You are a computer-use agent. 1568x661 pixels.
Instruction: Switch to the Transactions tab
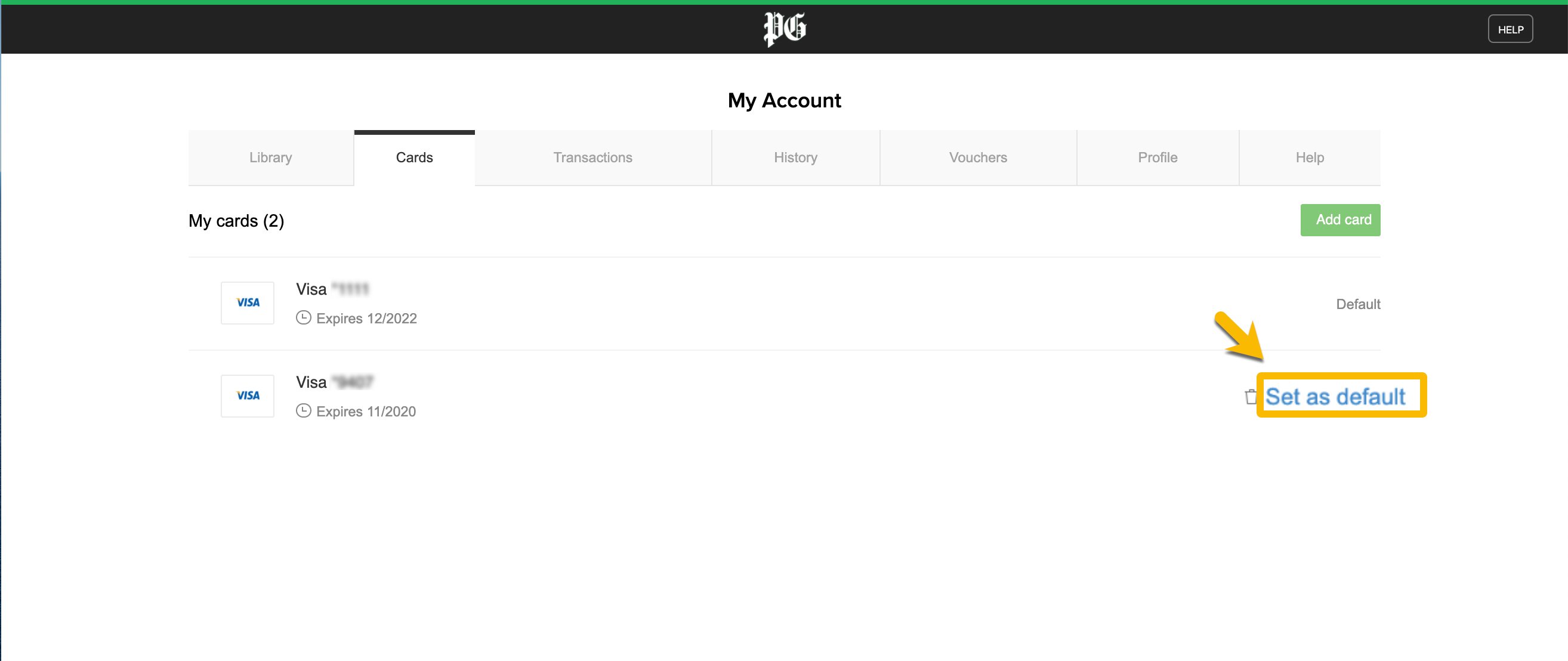coord(593,157)
